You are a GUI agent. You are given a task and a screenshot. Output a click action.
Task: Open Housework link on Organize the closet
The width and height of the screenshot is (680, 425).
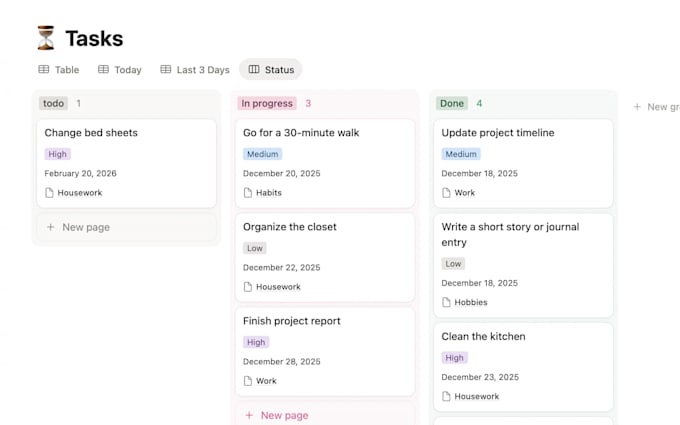click(x=278, y=287)
